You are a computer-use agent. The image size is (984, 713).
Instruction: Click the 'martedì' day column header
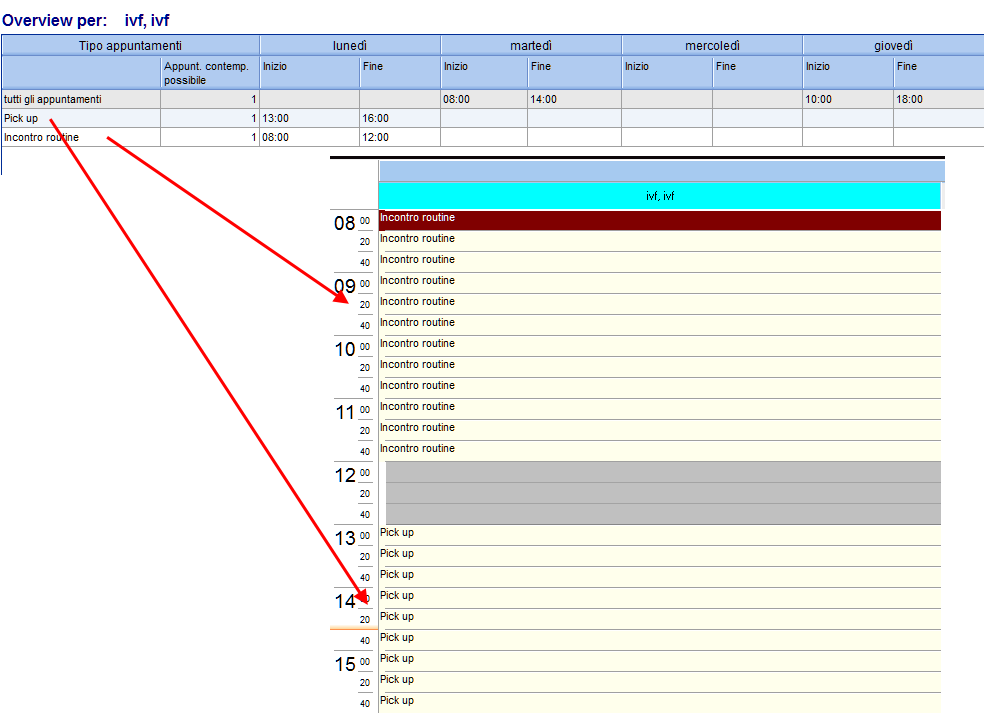pyautogui.click(x=531, y=45)
